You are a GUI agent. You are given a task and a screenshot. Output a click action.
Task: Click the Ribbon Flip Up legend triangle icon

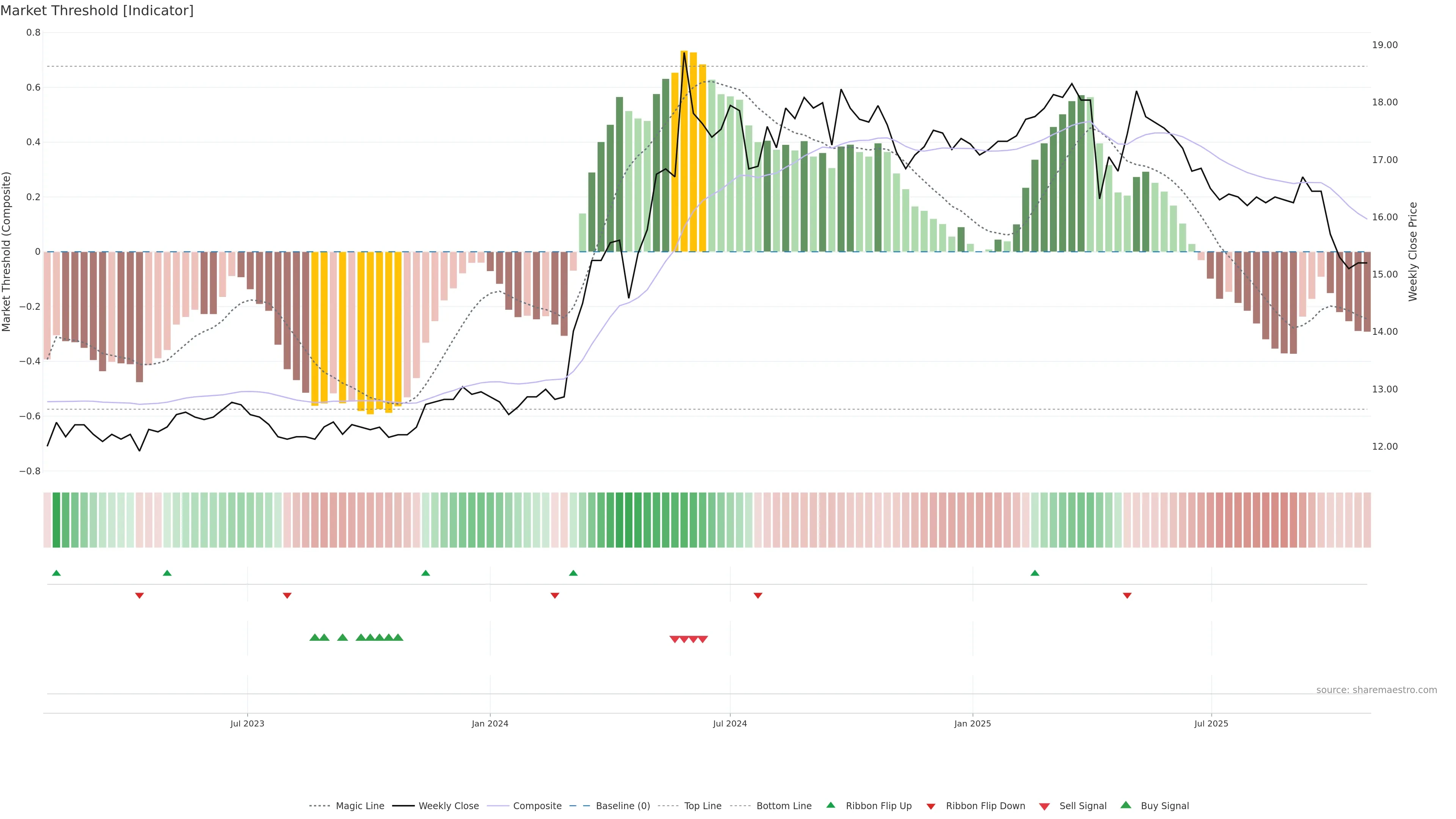tap(830, 805)
